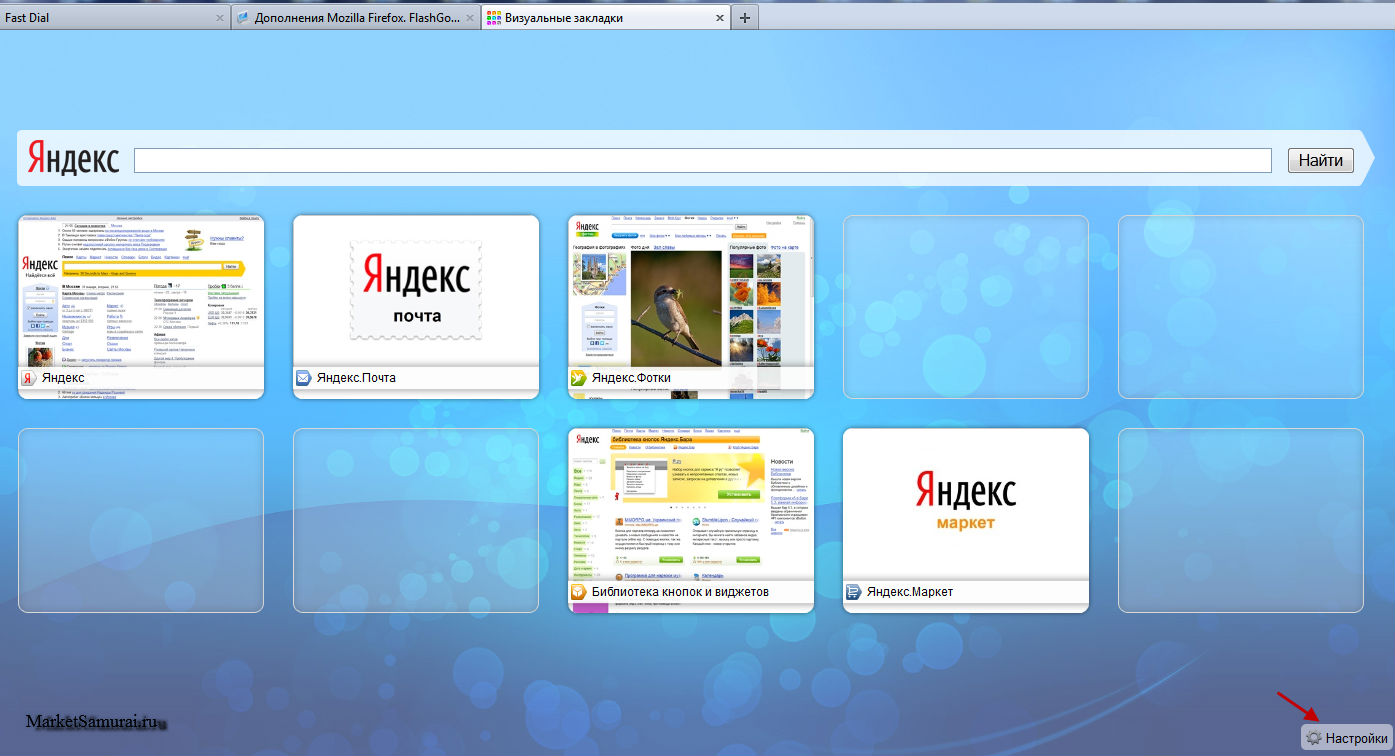Click the blue icon beside Яндекс.Маркет
The height and width of the screenshot is (756, 1395).
coord(853,592)
